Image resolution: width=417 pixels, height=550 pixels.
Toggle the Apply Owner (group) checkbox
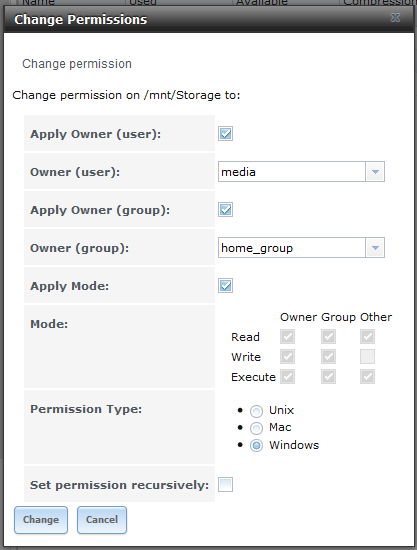225,210
